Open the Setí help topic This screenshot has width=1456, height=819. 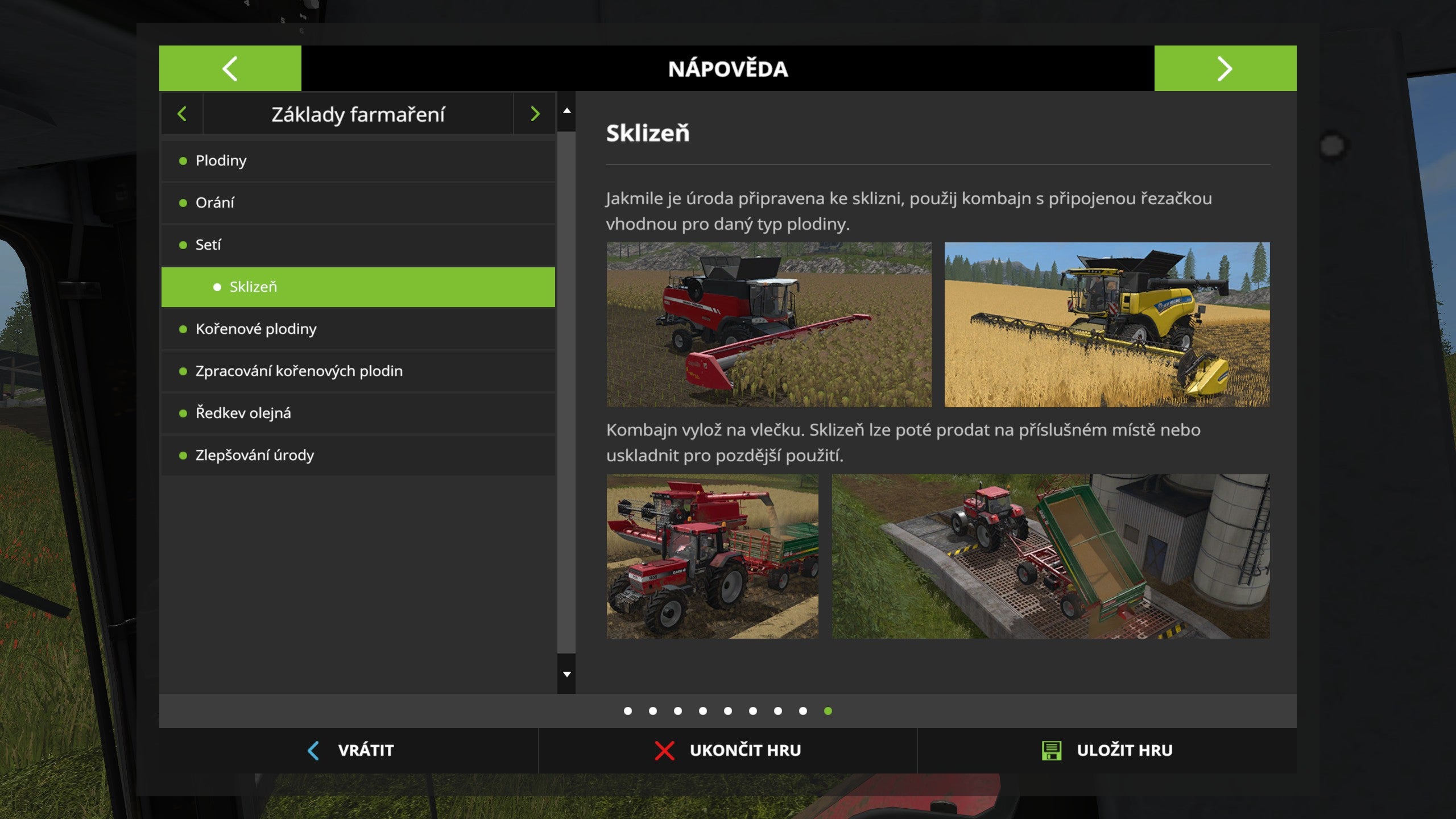pos(358,245)
